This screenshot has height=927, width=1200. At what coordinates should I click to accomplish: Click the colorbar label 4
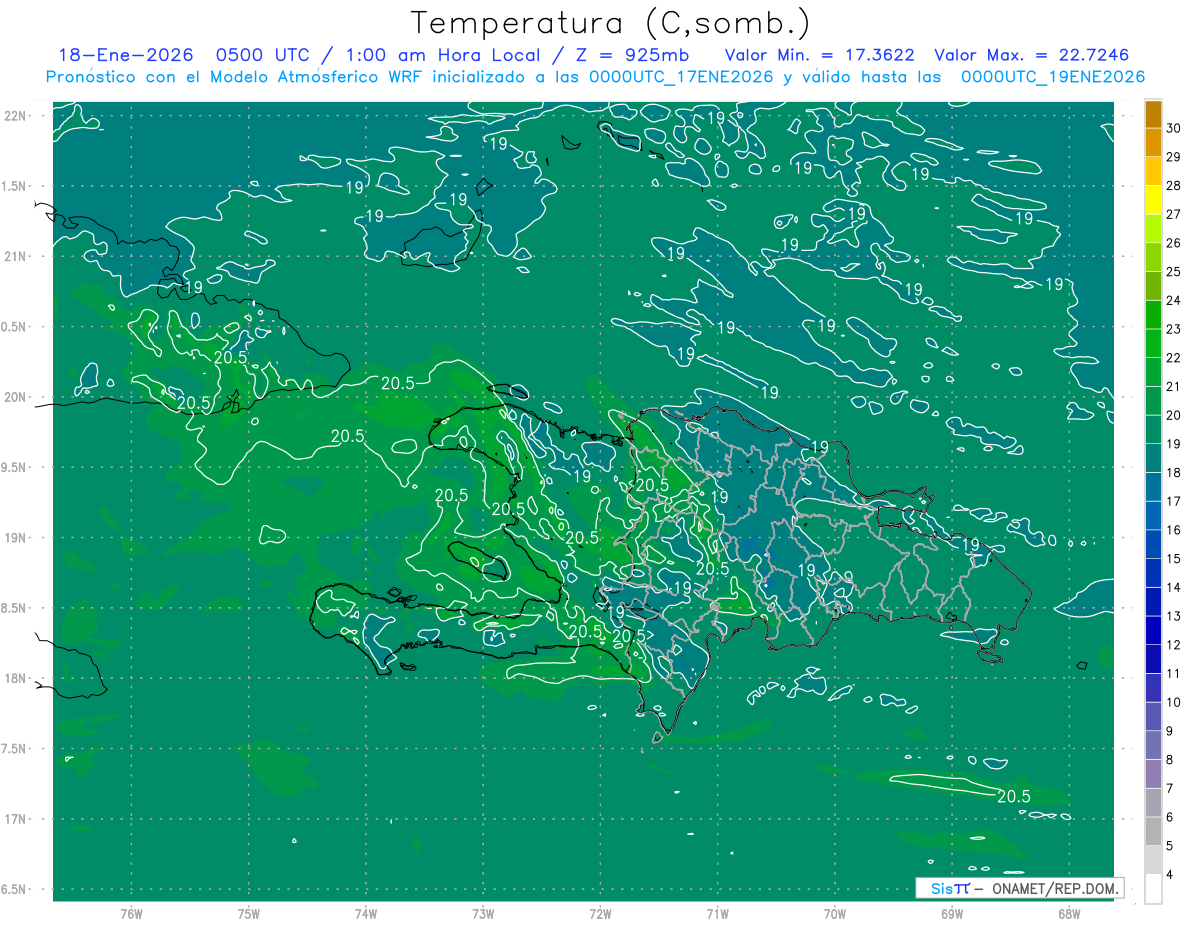click(1169, 875)
